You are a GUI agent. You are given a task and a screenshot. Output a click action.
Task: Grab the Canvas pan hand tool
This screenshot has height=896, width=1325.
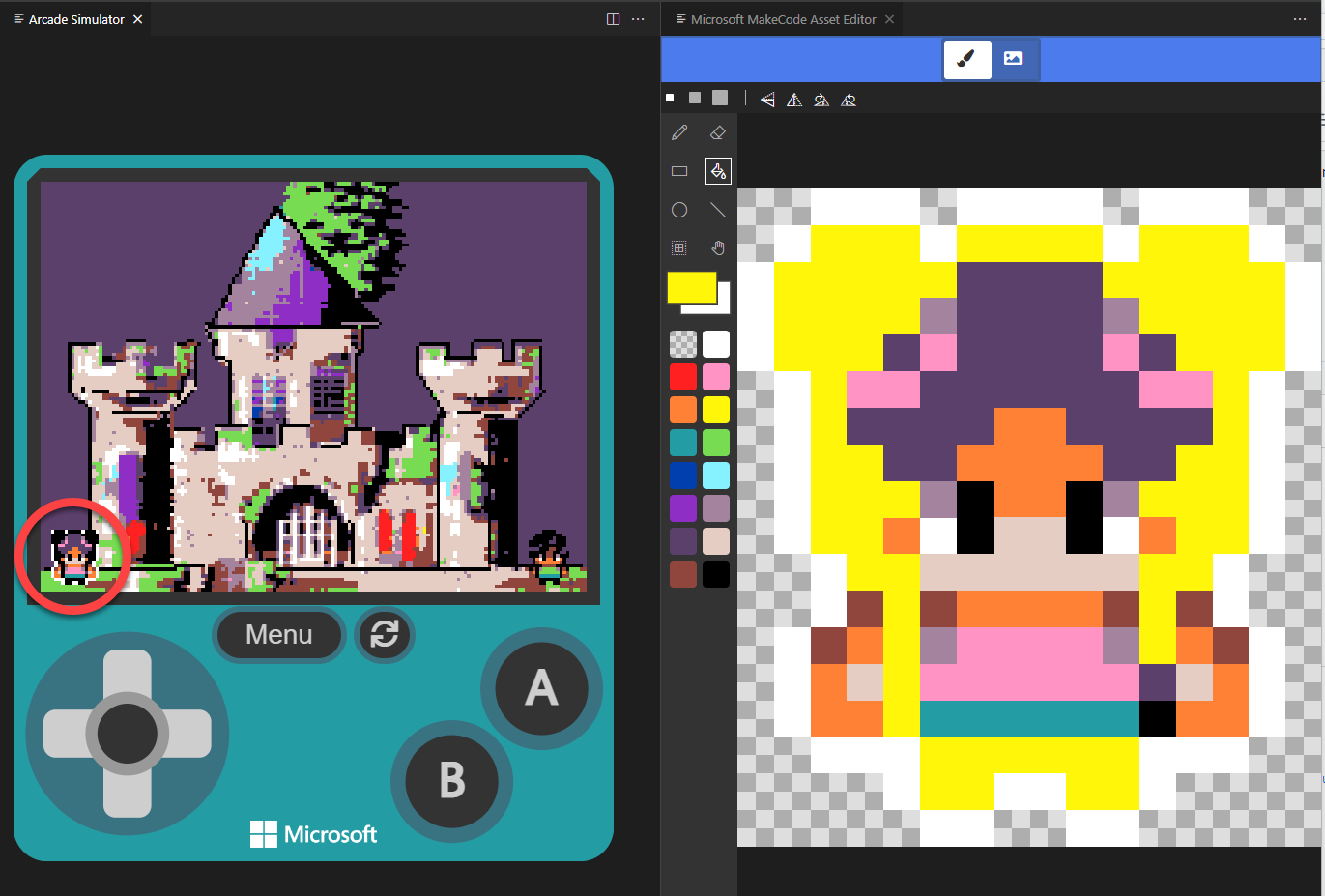click(718, 247)
